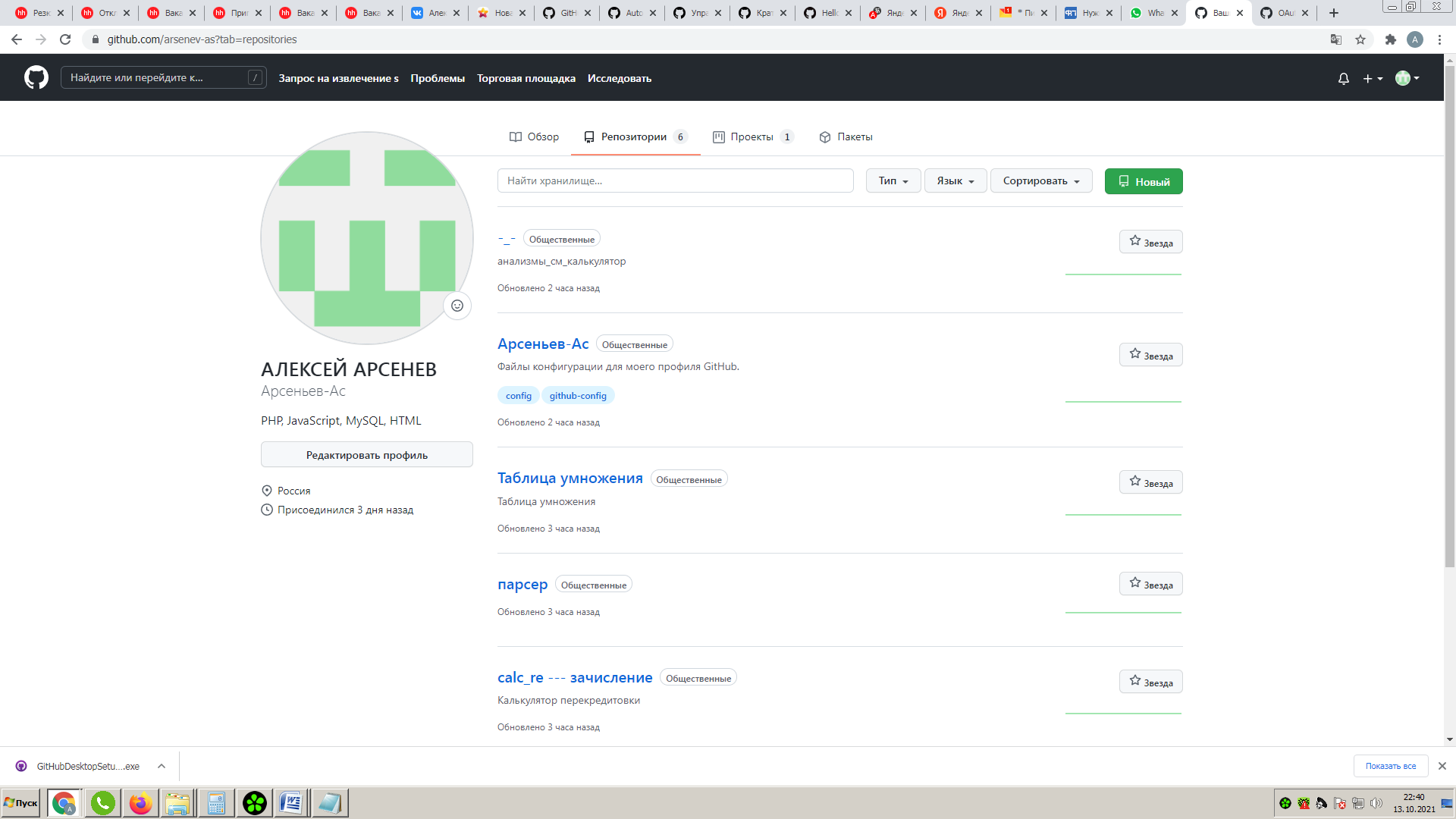The image size is (1456, 819).
Task: Open the calc_re --- зачисление repository
Action: [x=575, y=677]
